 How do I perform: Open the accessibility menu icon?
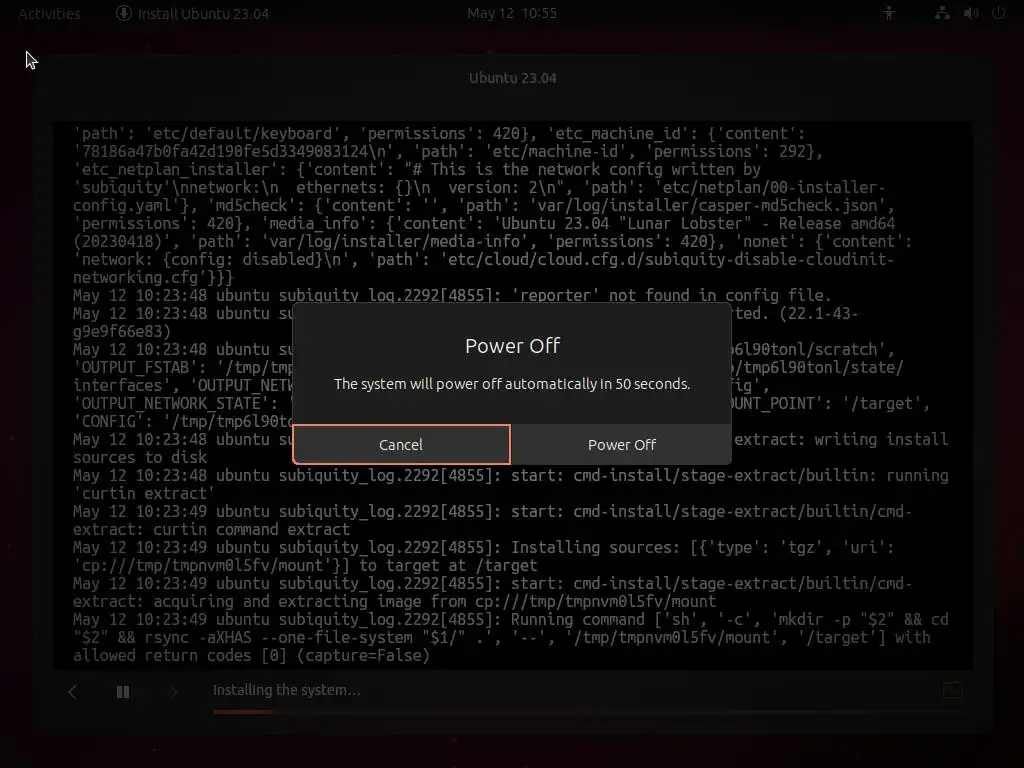pos(888,13)
